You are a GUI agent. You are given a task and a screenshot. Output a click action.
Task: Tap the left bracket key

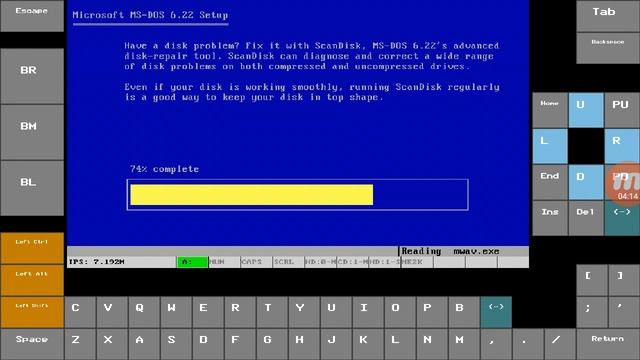592,280
